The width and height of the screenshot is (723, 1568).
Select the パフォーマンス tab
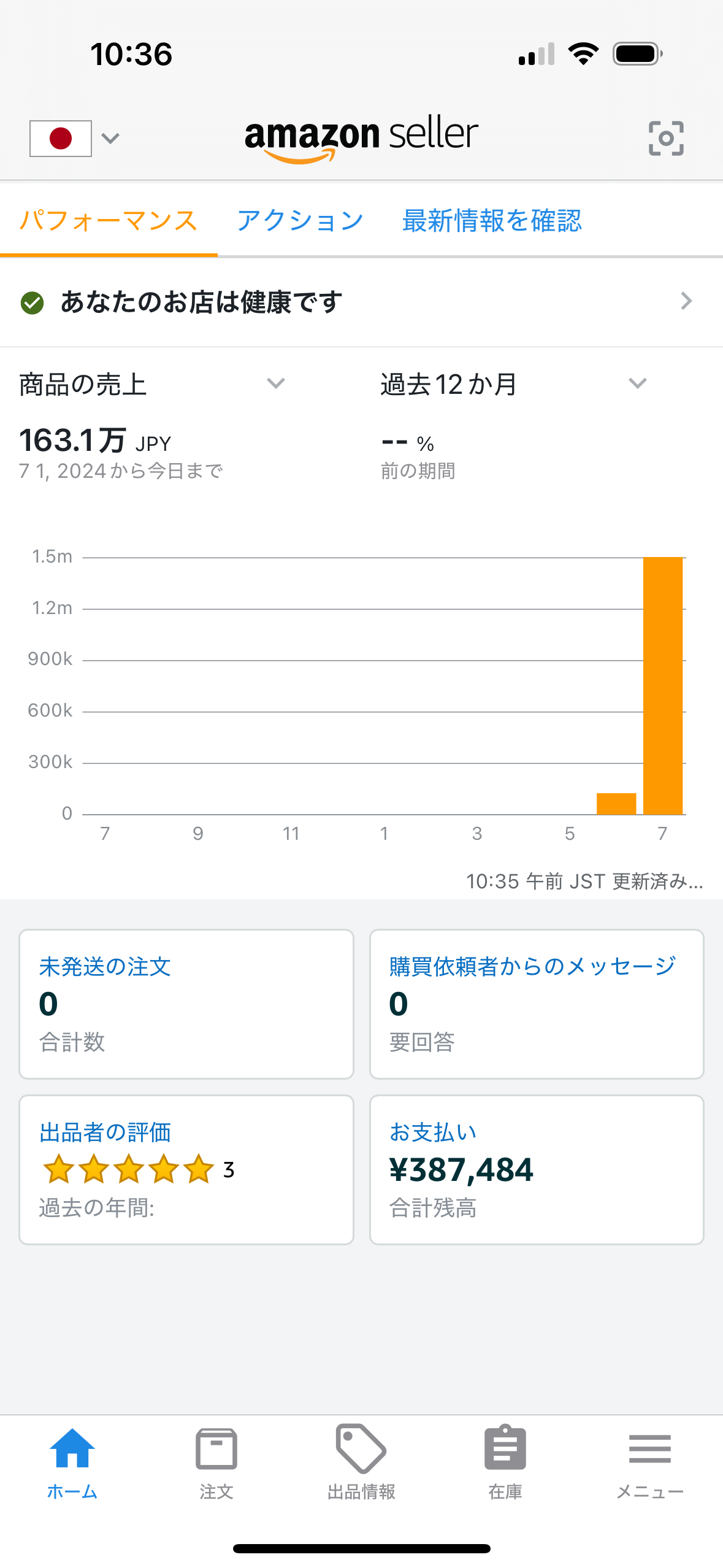(109, 220)
